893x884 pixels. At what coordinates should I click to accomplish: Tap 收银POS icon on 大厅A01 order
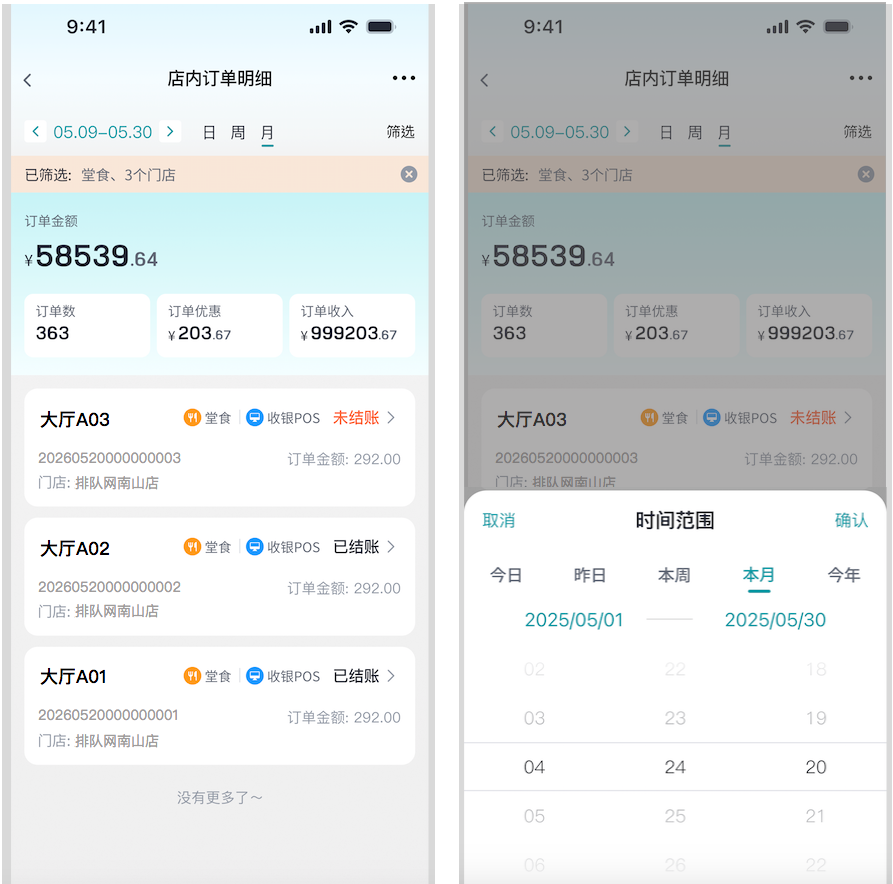click(255, 676)
